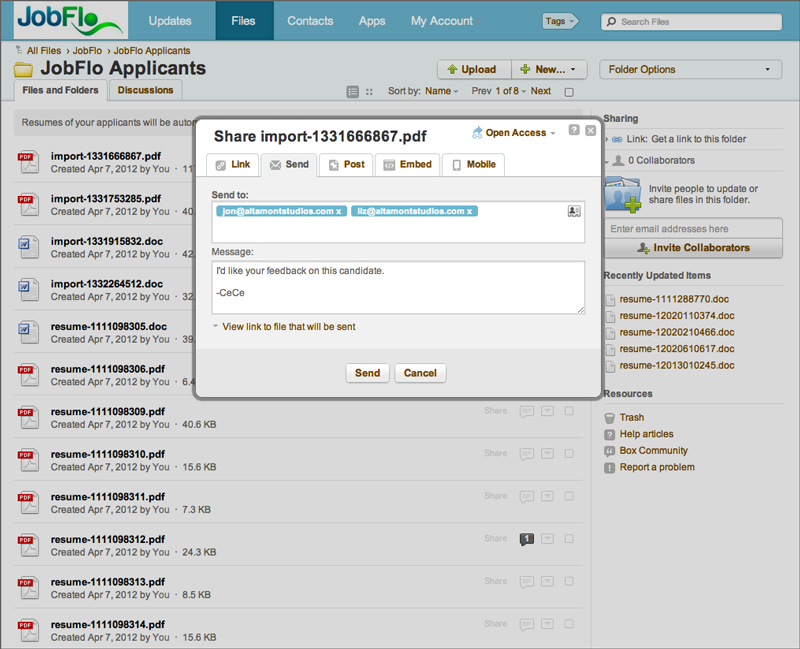Screen dimensions: 800x649
Task: Click the Upload button
Action: (474, 69)
